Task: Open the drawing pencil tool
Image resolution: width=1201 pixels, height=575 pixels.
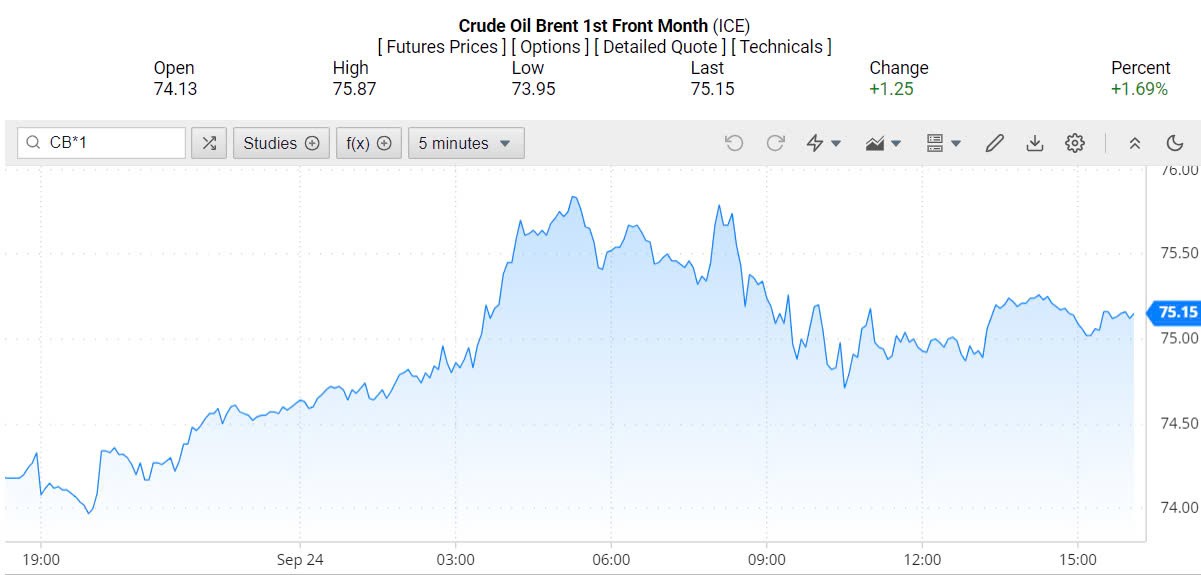Action: (994, 143)
